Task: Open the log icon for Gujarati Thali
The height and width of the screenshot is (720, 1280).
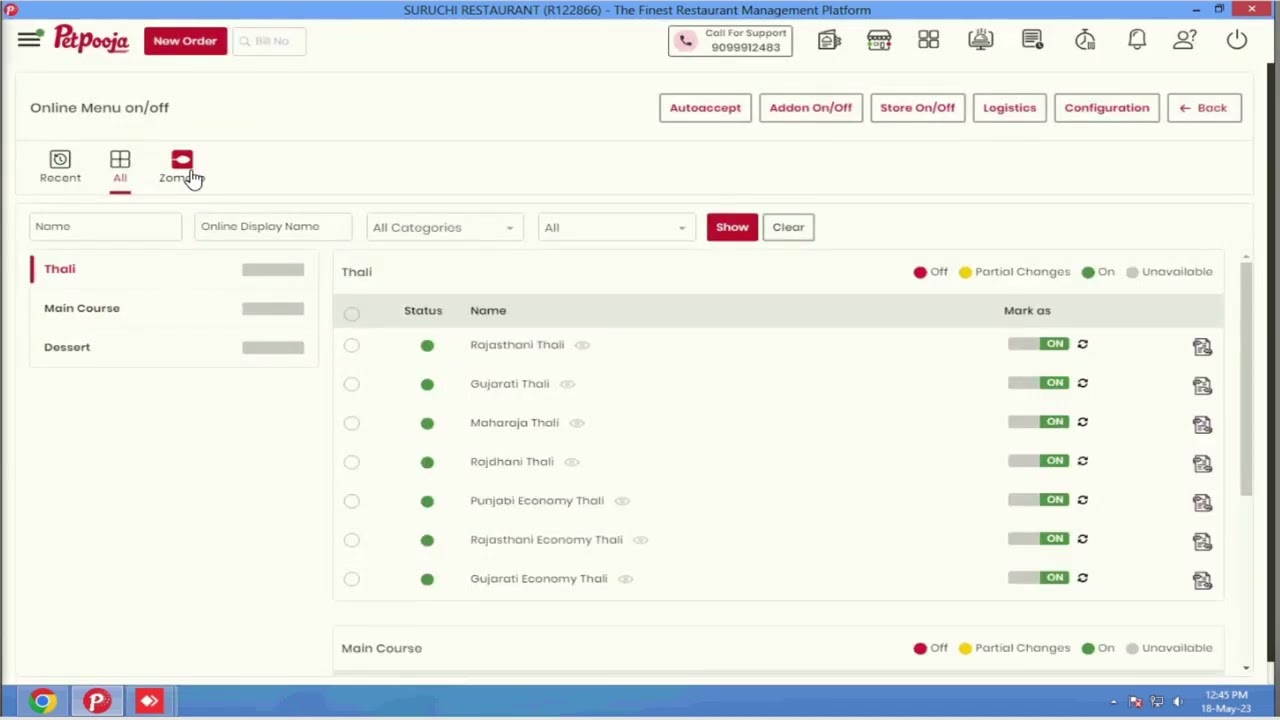Action: pos(1202,386)
